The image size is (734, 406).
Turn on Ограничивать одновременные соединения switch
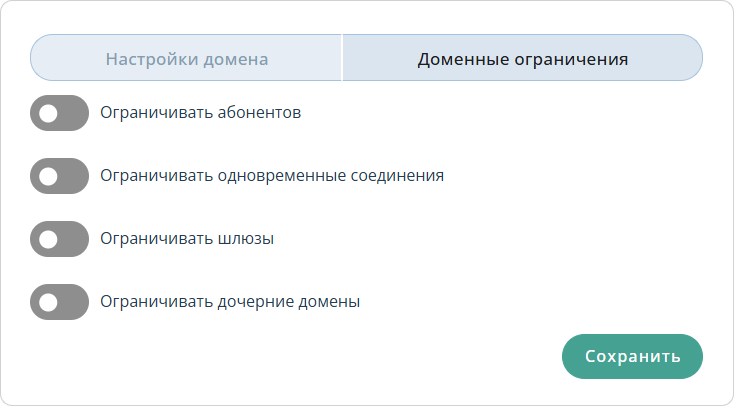(60, 176)
